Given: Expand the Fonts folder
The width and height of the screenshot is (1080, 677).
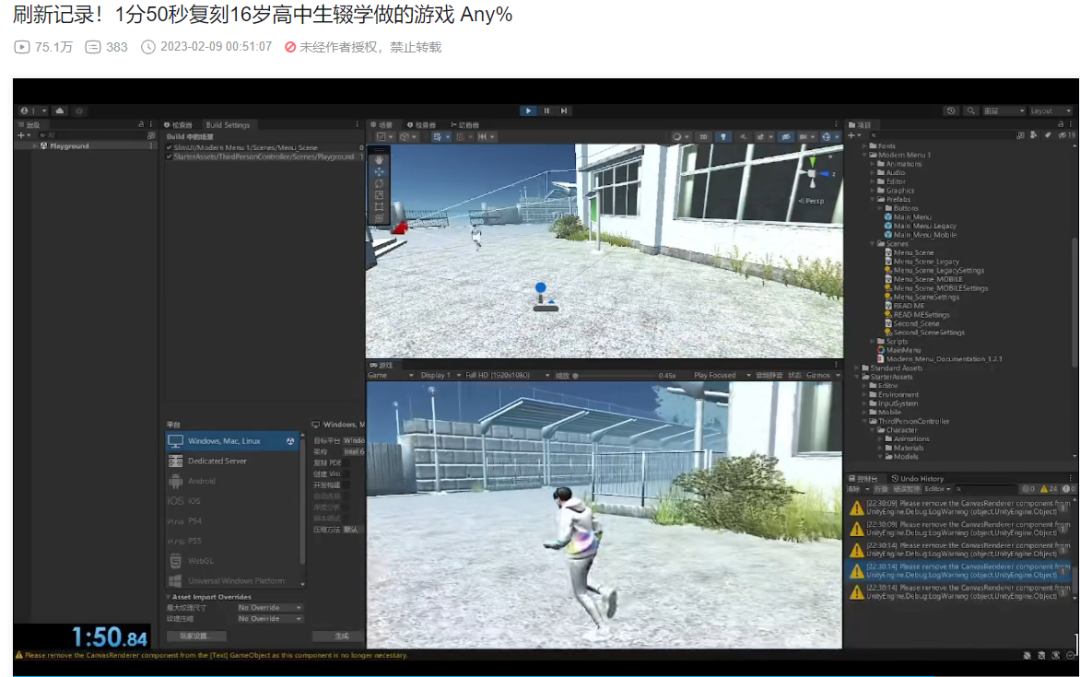Looking at the screenshot, I should click(x=864, y=146).
